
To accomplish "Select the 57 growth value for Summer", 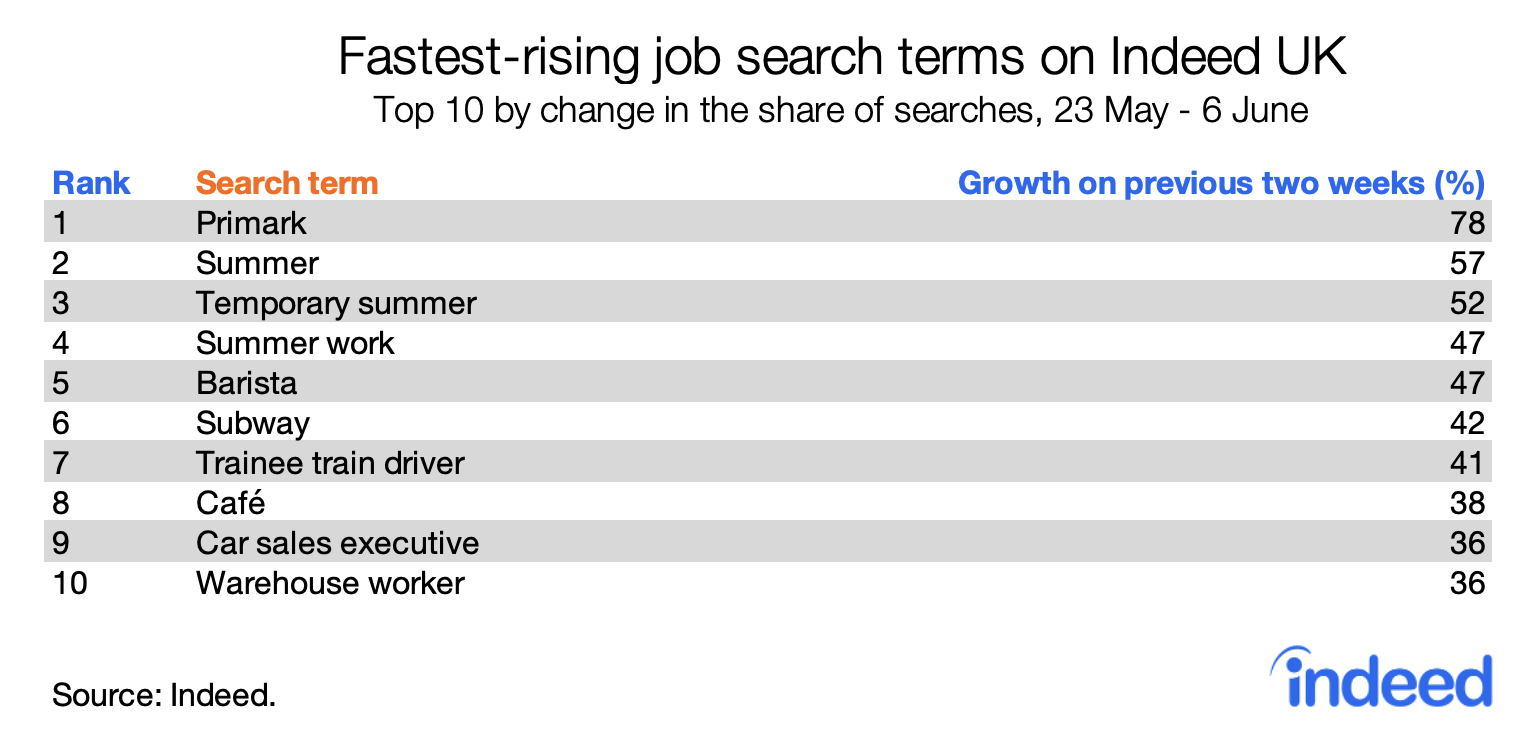I will 1467,263.
